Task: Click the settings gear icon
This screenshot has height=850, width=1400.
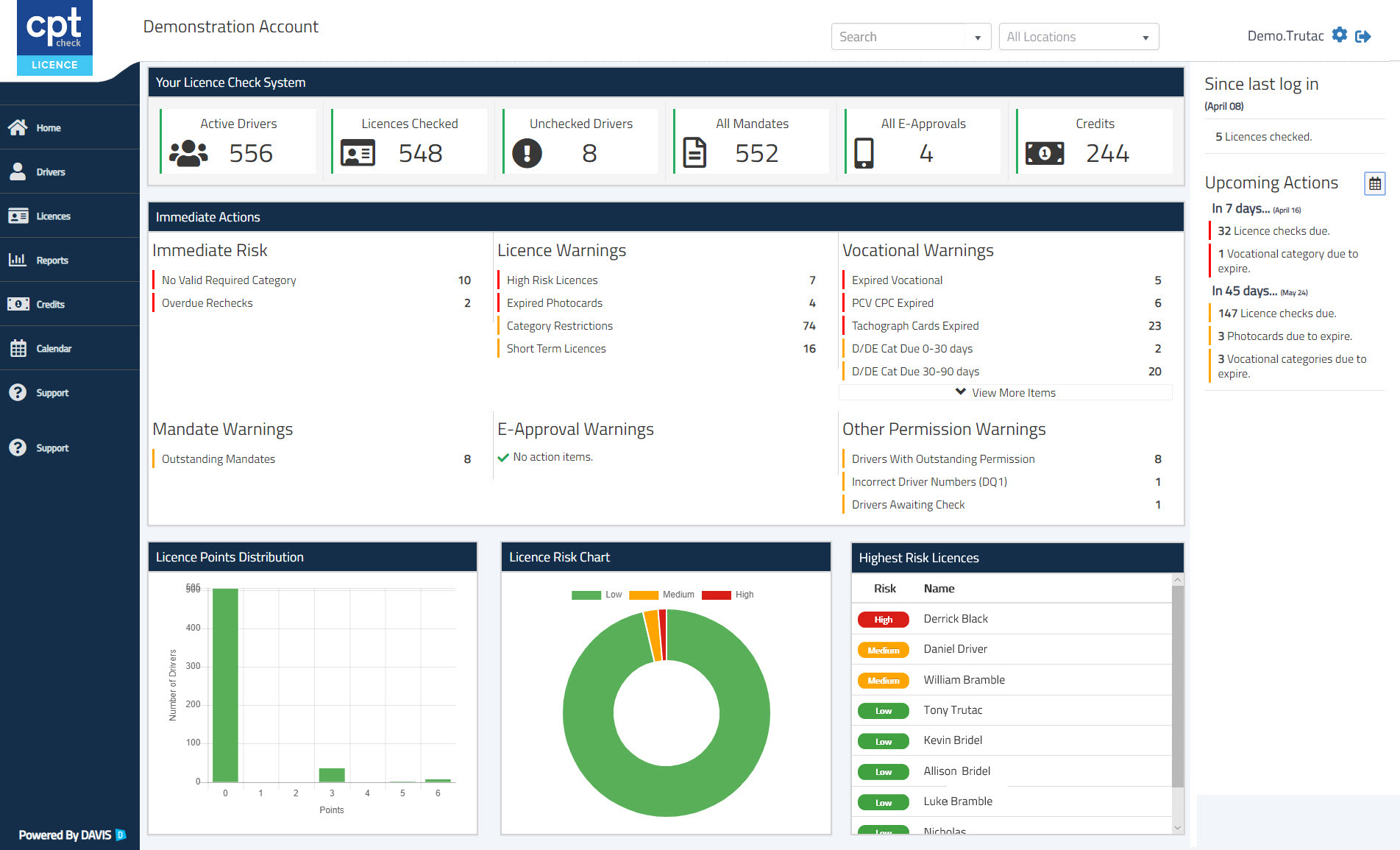Action: tap(1340, 35)
